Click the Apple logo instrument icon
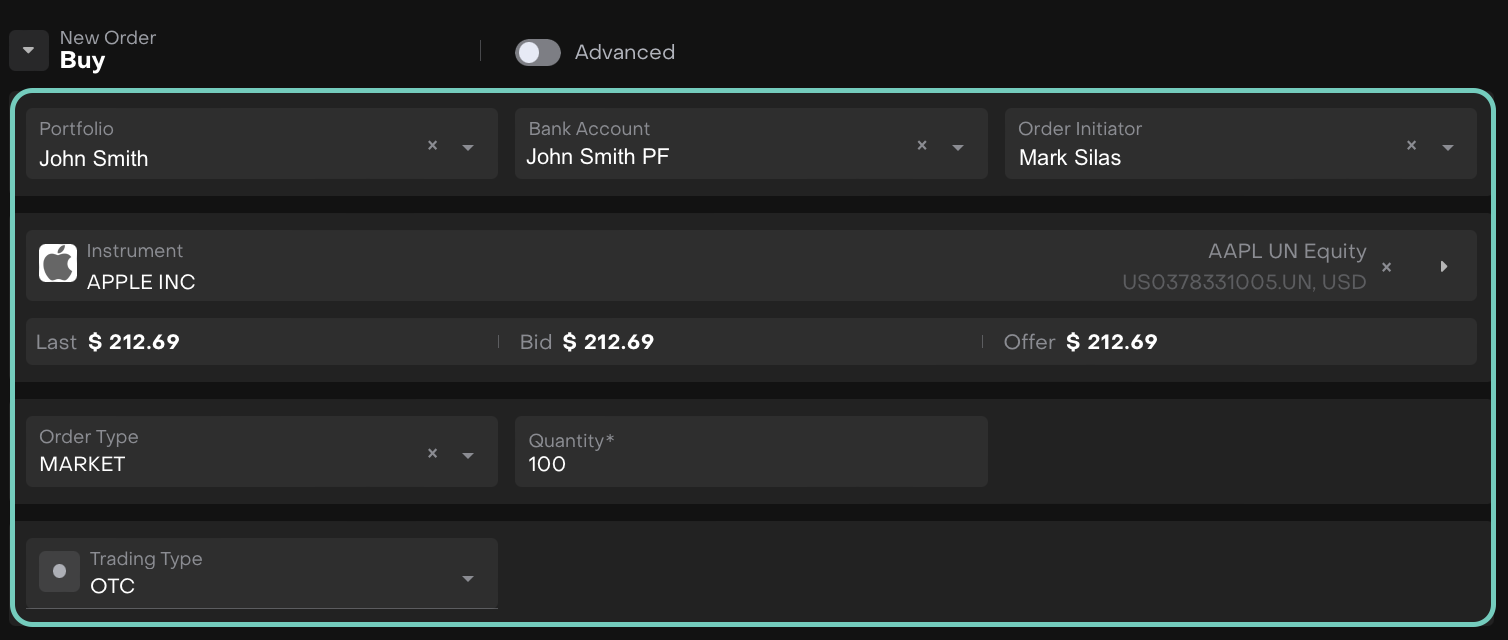The image size is (1508, 640). (58, 264)
